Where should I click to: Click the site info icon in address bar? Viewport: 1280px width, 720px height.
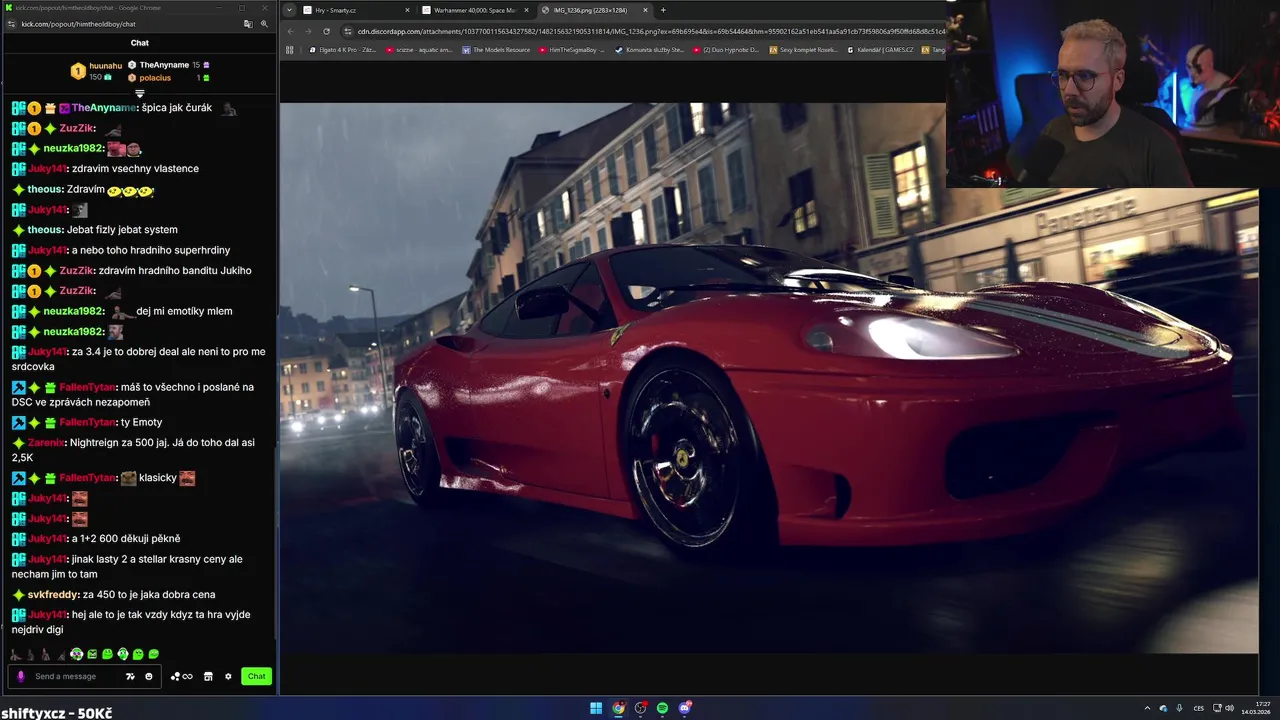(x=347, y=31)
